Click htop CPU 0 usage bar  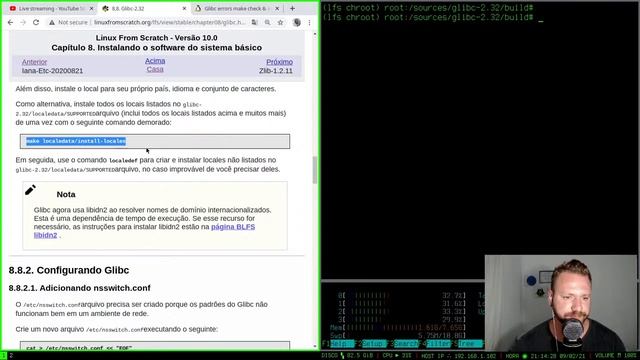point(402,295)
